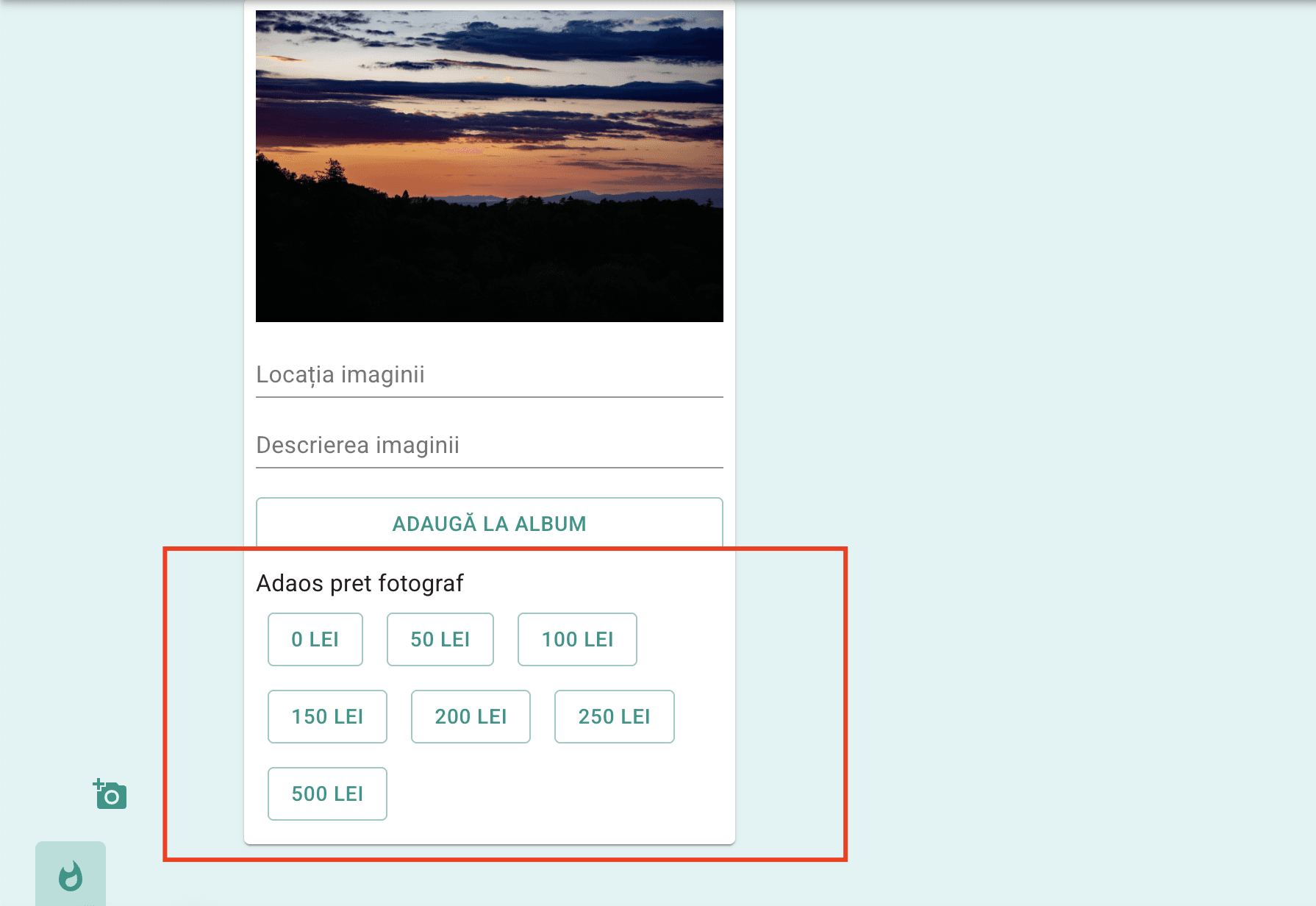Choose the 200 LEI price option

pos(471,716)
